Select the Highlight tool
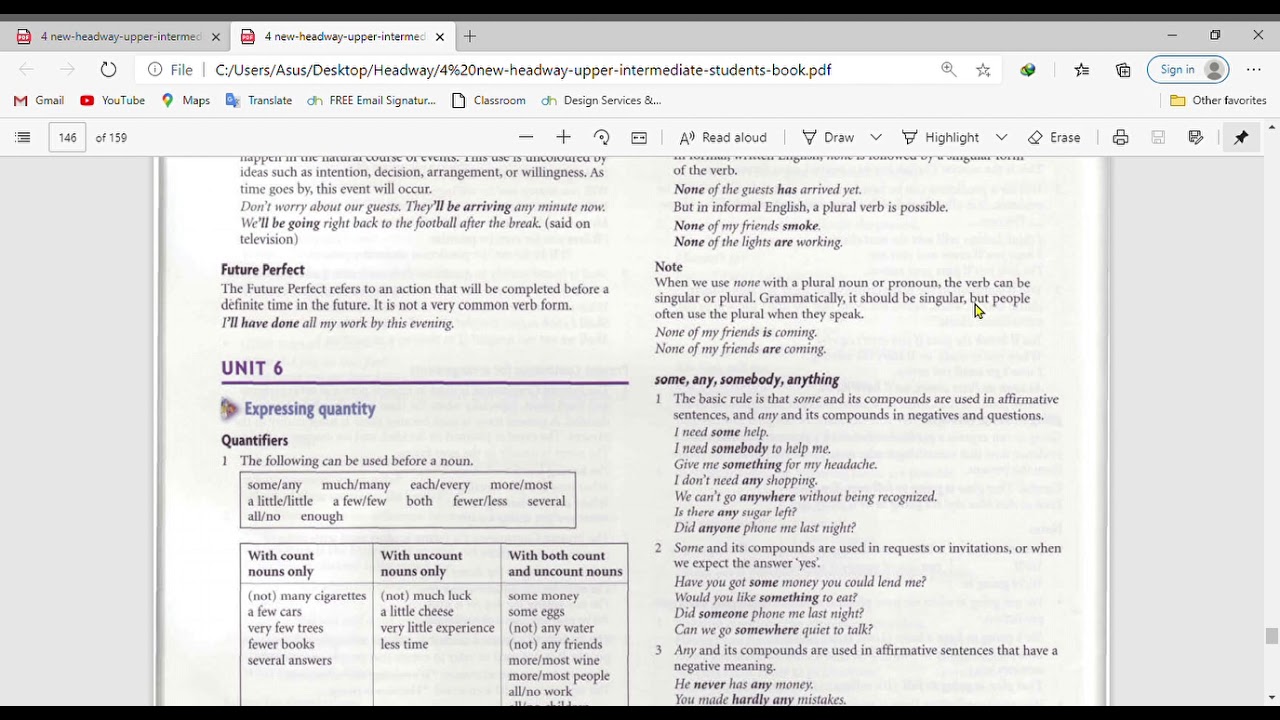This screenshot has height=720, width=1280. [x=940, y=138]
